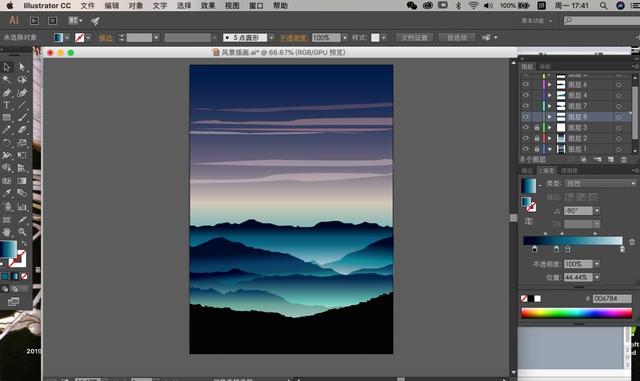
Task: Click the 不透明度 link in control bar
Action: [293, 38]
